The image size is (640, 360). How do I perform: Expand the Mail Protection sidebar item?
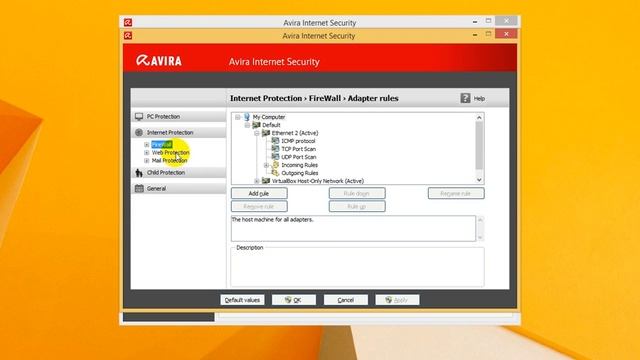(x=147, y=160)
